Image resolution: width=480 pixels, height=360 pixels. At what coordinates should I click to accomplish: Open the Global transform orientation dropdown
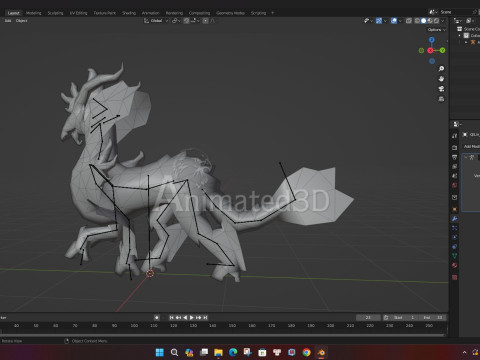(x=156, y=21)
